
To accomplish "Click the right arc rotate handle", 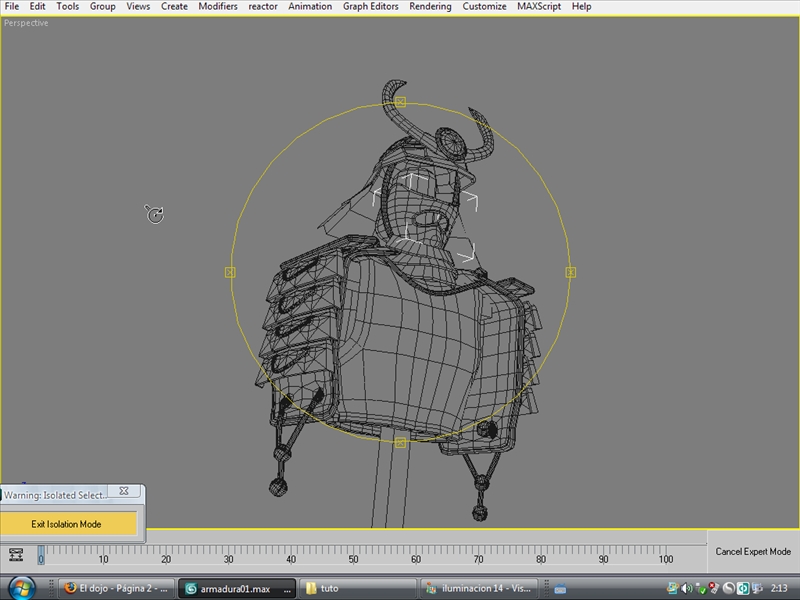I will tap(570, 272).
